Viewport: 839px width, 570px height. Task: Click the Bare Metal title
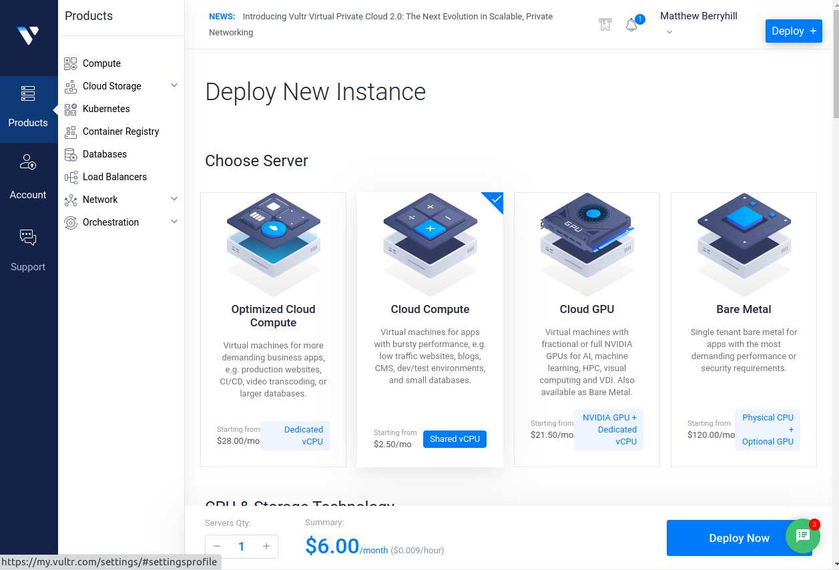744,309
